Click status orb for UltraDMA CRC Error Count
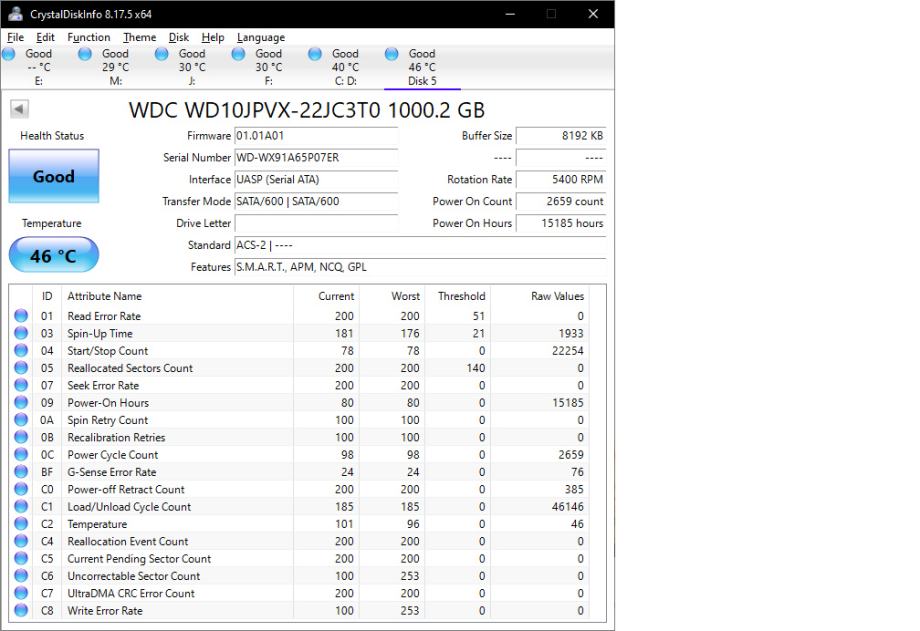This screenshot has height=631, width=920. pos(21,593)
